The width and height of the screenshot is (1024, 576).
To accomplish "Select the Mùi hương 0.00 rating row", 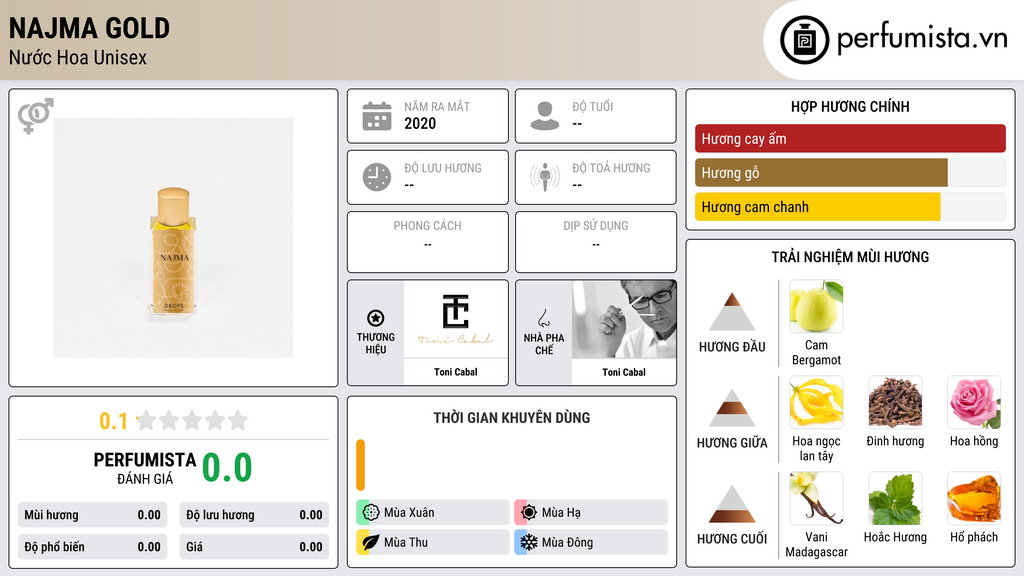I will 92,515.
